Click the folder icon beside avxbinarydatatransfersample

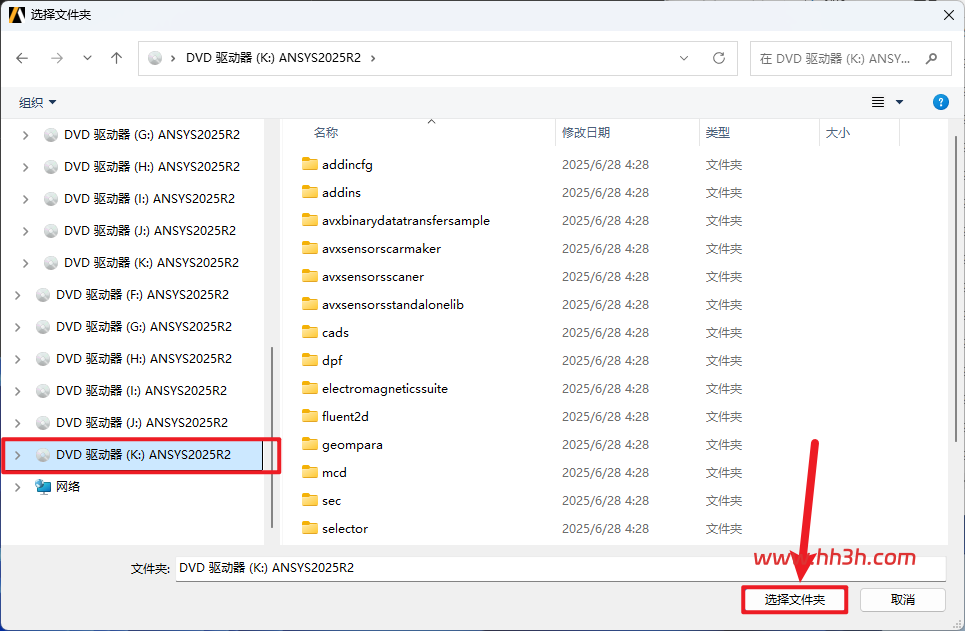[x=310, y=220]
